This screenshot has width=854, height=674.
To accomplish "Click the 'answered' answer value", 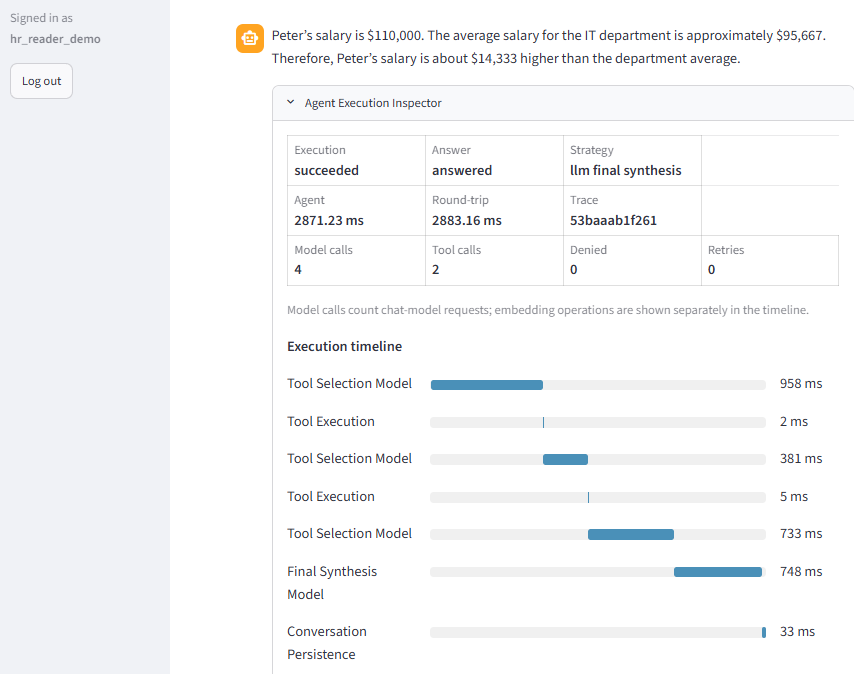I will click(462, 170).
